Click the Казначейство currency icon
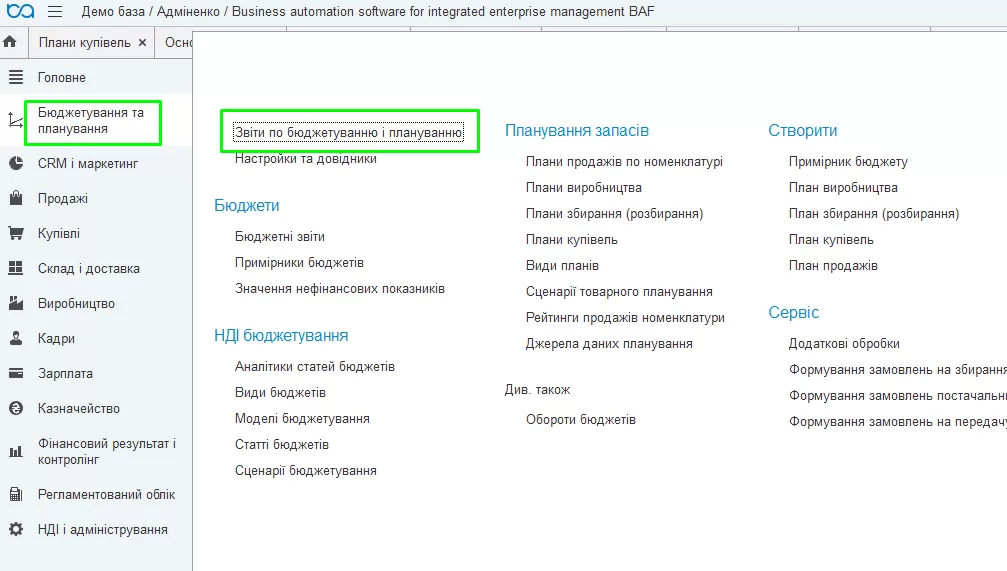1007x571 pixels. click(16, 408)
